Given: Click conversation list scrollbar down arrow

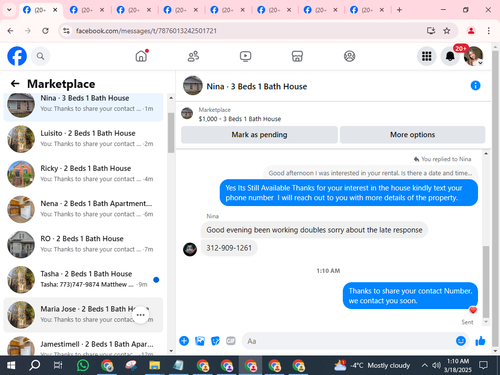Looking at the screenshot, I should 171,351.
